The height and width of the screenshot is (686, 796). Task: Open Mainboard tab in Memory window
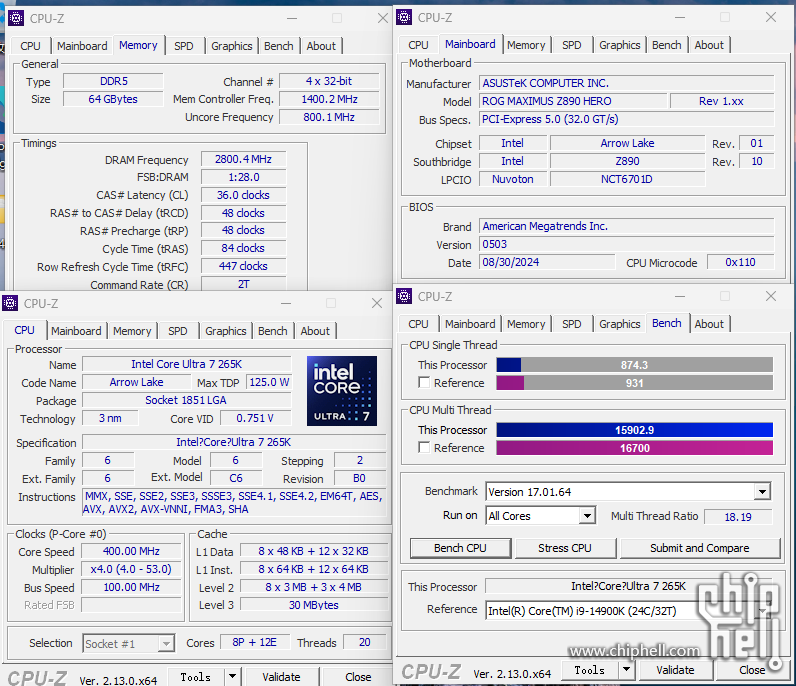point(82,46)
